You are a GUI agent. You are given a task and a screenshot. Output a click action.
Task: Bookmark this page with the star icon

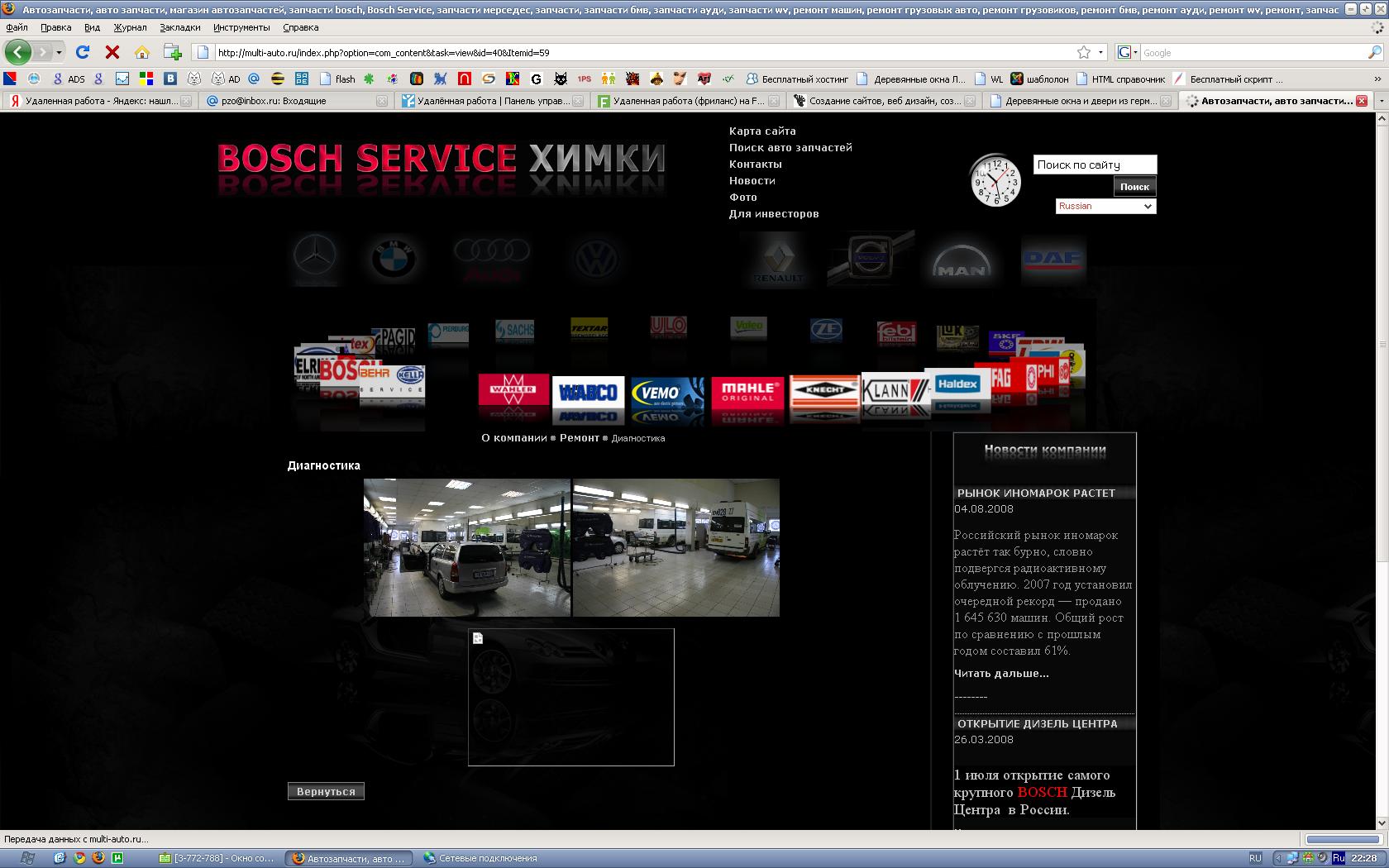(1084, 52)
